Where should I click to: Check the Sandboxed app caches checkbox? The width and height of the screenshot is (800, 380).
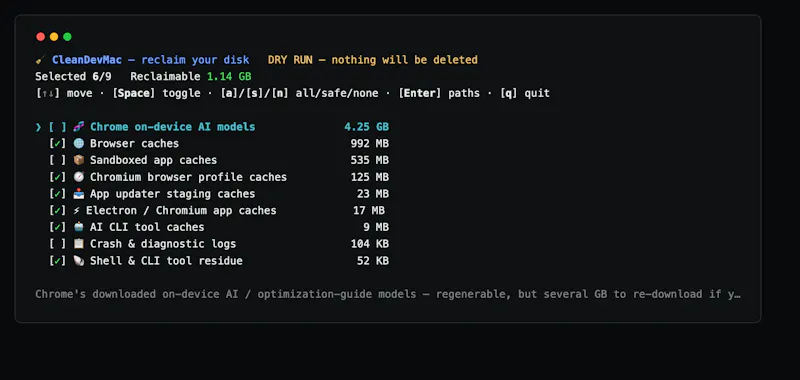point(58,160)
